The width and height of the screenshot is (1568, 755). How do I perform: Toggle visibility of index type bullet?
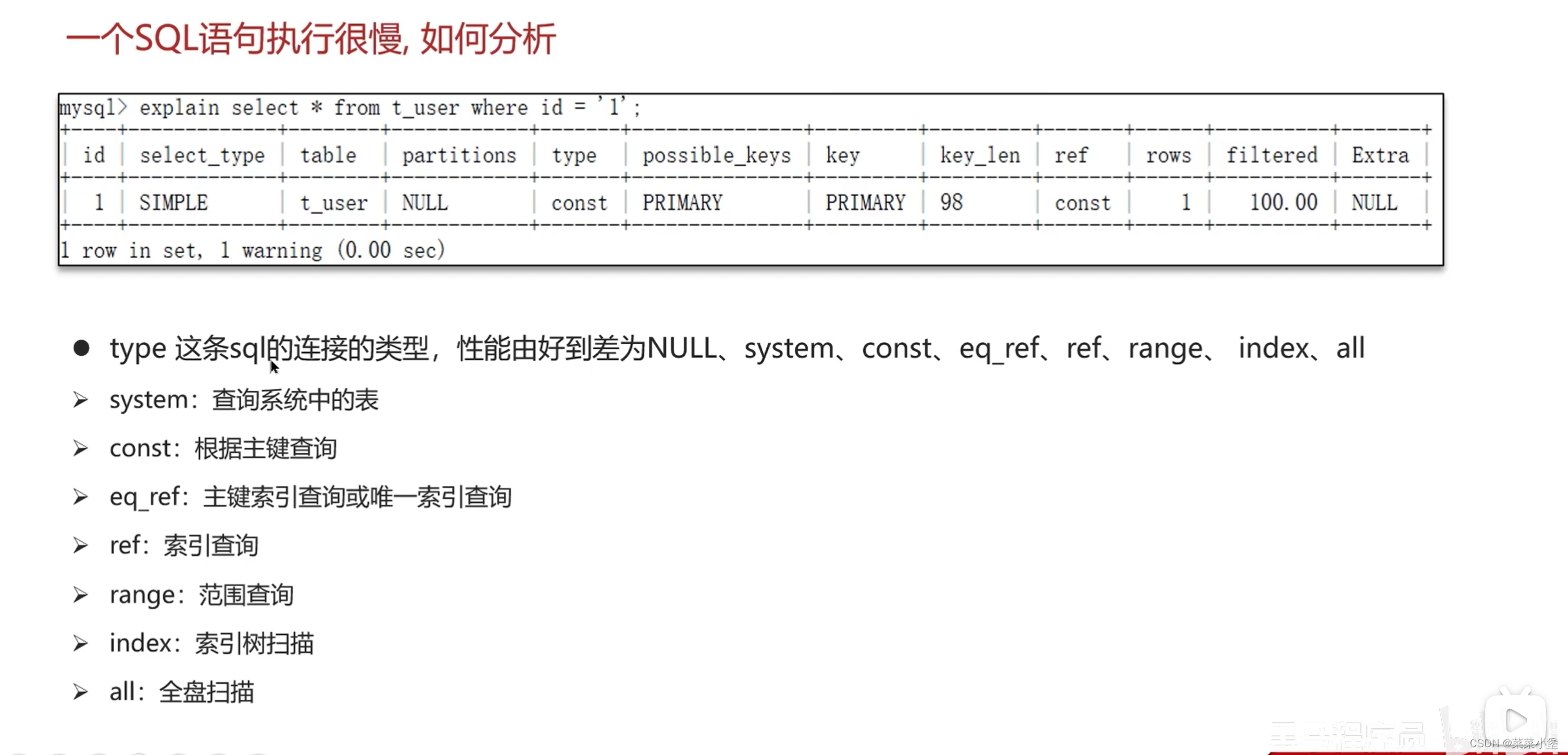point(82,642)
